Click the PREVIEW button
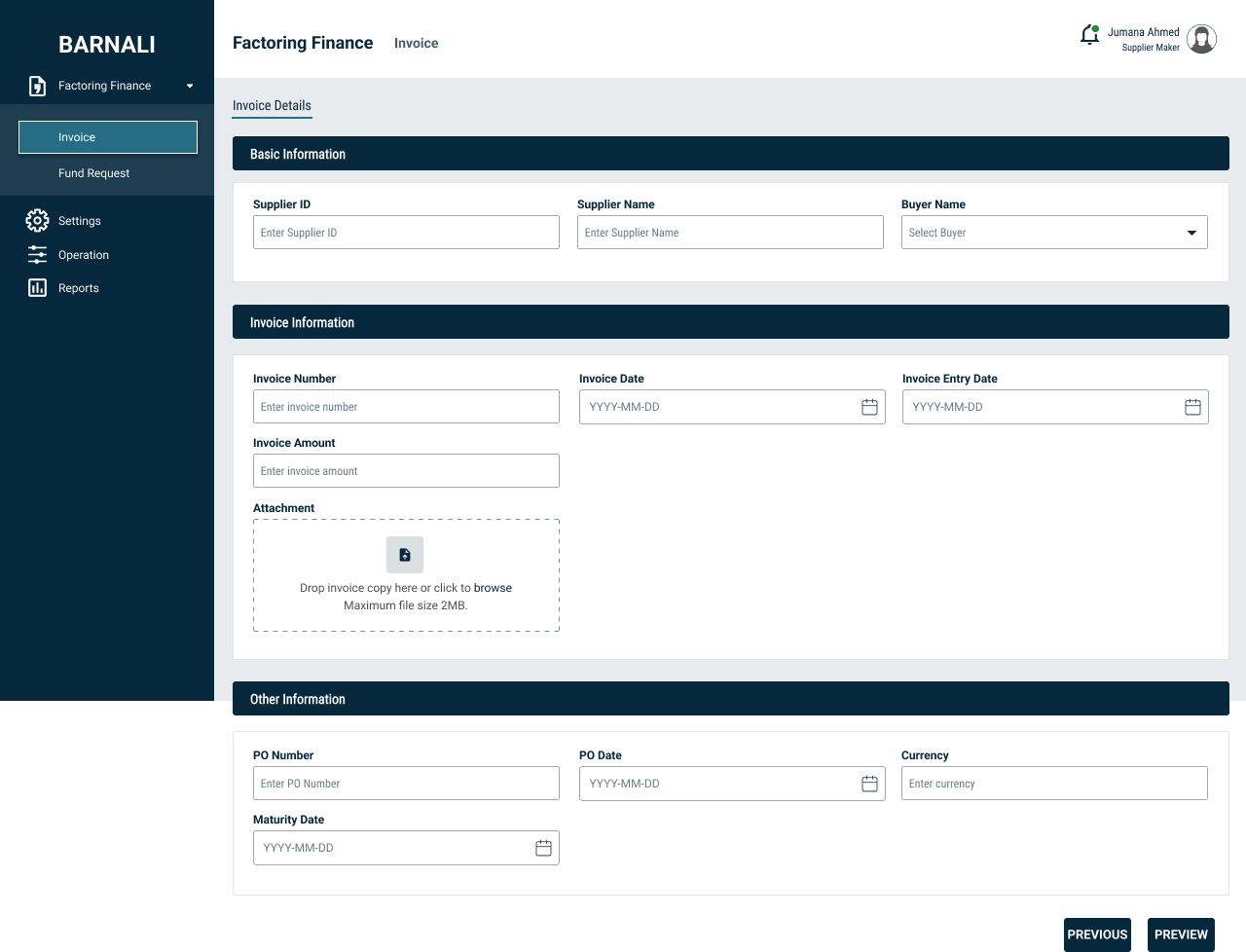The height and width of the screenshot is (952, 1246). [1181, 934]
